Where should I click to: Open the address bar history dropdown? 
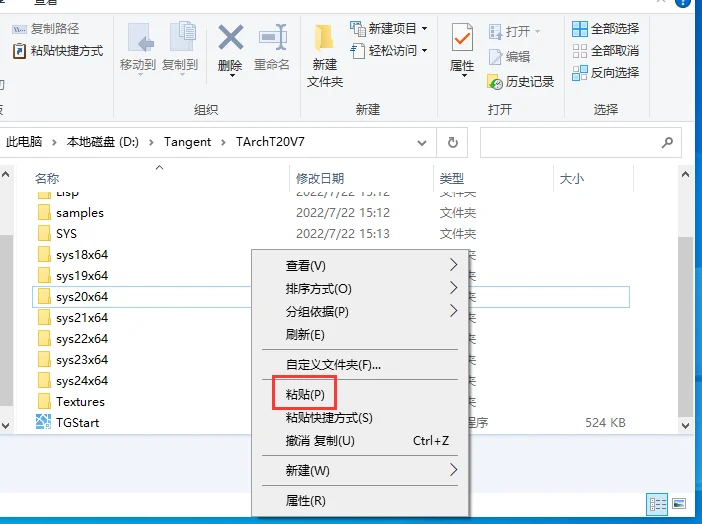422,143
